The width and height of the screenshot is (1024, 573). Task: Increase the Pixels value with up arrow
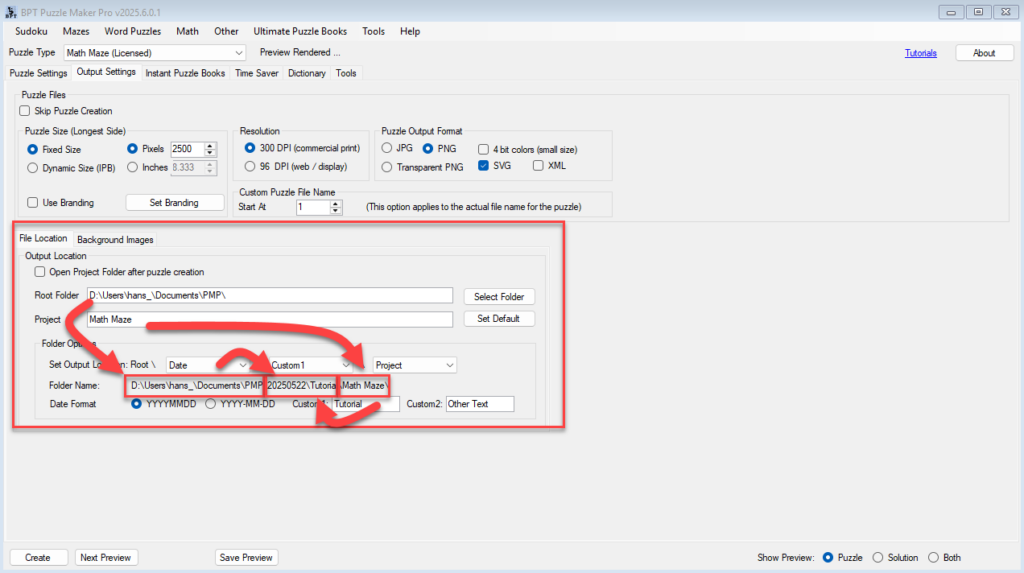click(209, 145)
